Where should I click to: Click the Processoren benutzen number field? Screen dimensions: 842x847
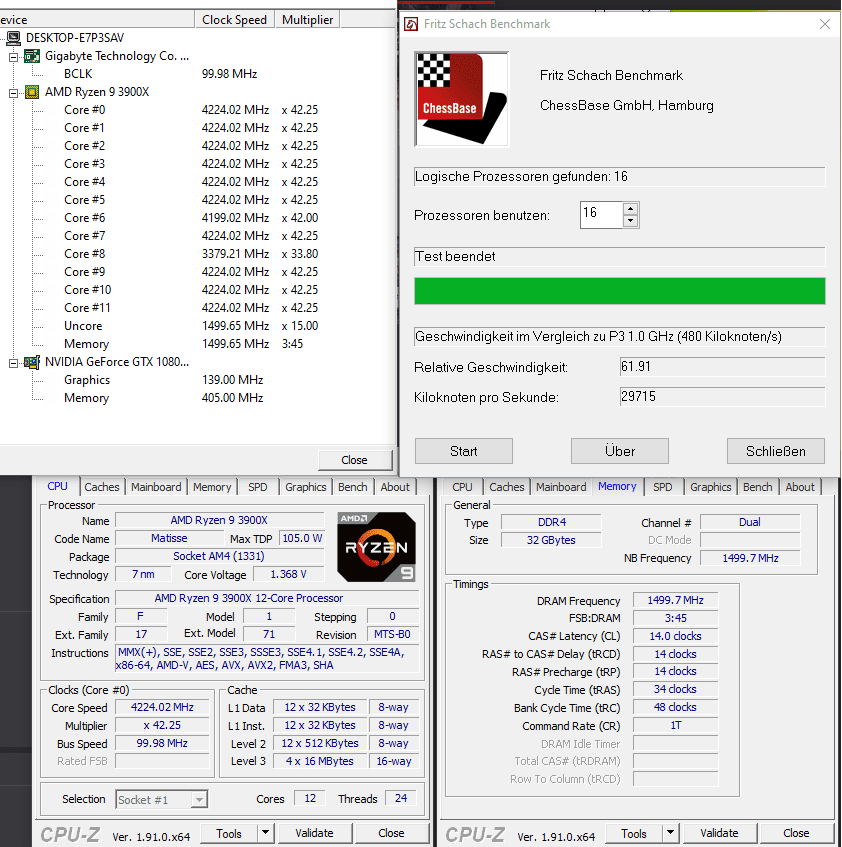click(601, 214)
